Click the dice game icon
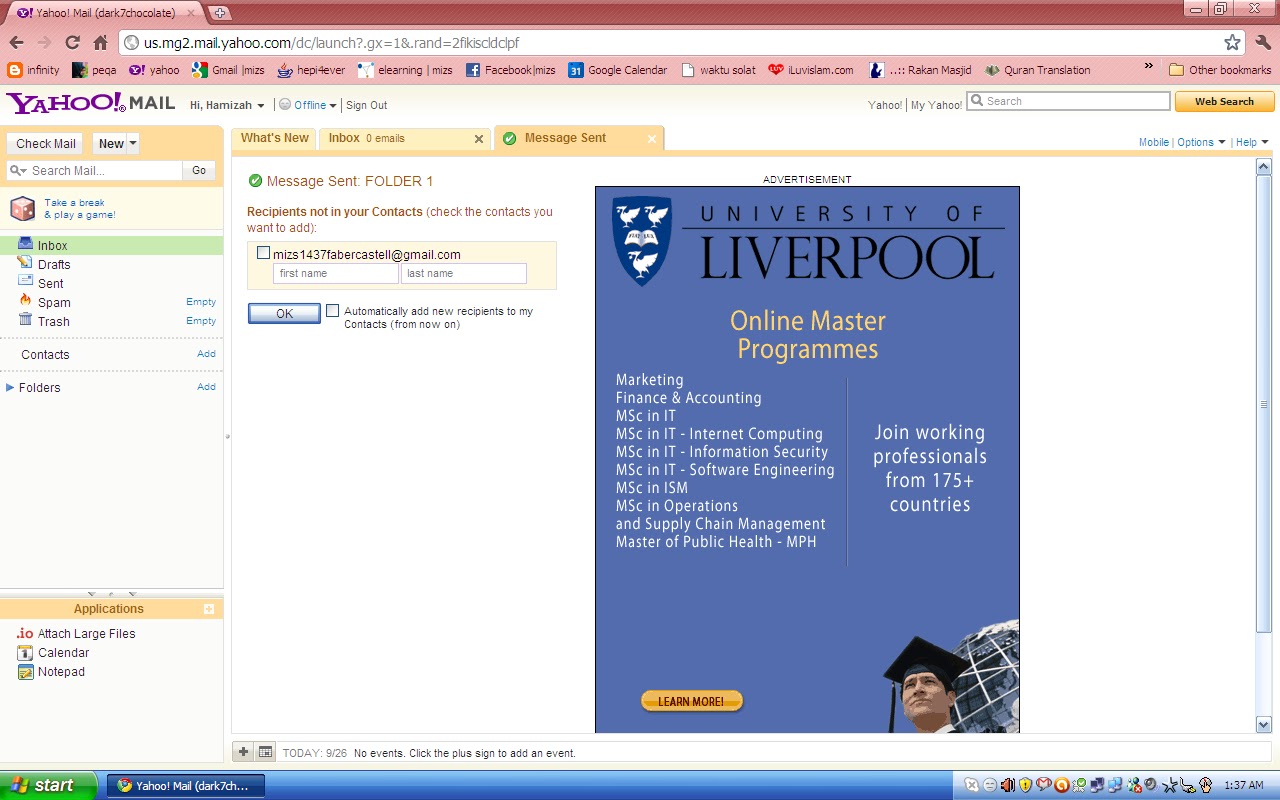1280x800 pixels. (22, 208)
